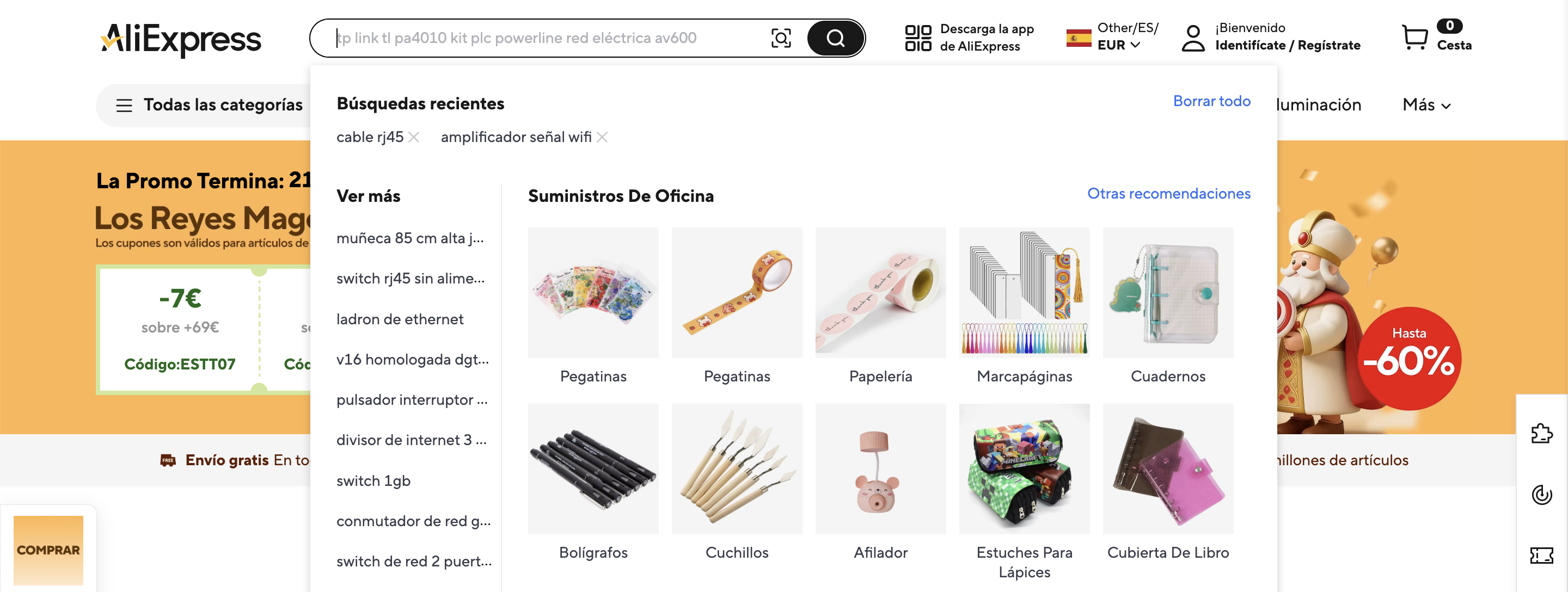This screenshot has width=1568, height=592.
Task: Click inside the search input field
Action: click(x=548, y=38)
